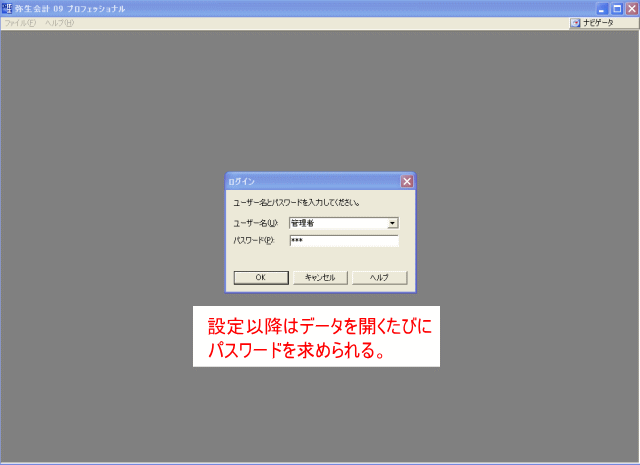Focus the パスワード input field
Image resolution: width=640 pixels, height=465 pixels.
pyautogui.click(x=344, y=241)
